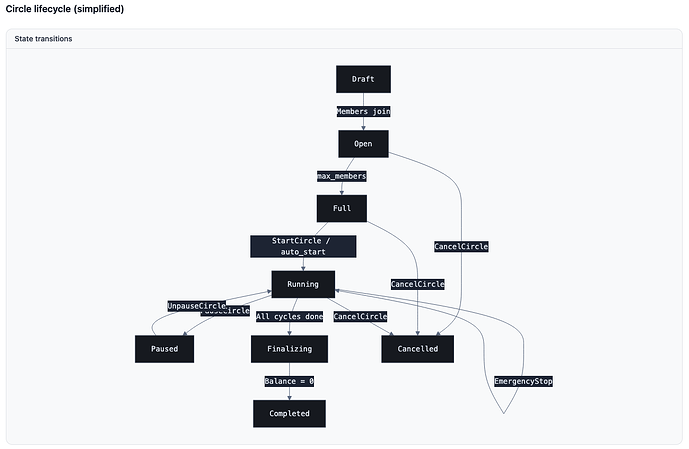The image size is (689, 449).
Task: Click the Finalizing state node
Action: click(289, 349)
